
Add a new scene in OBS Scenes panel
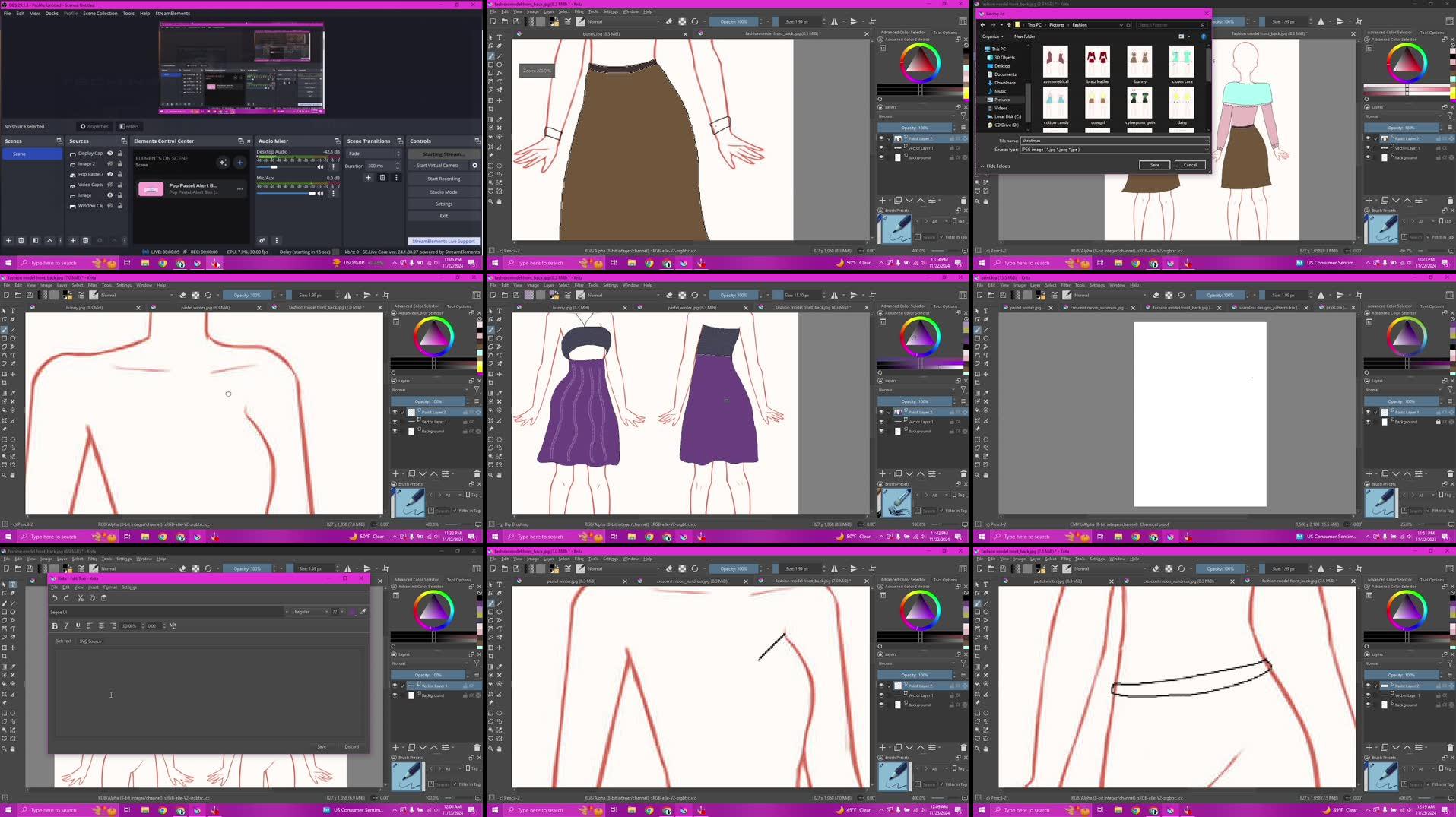point(8,241)
